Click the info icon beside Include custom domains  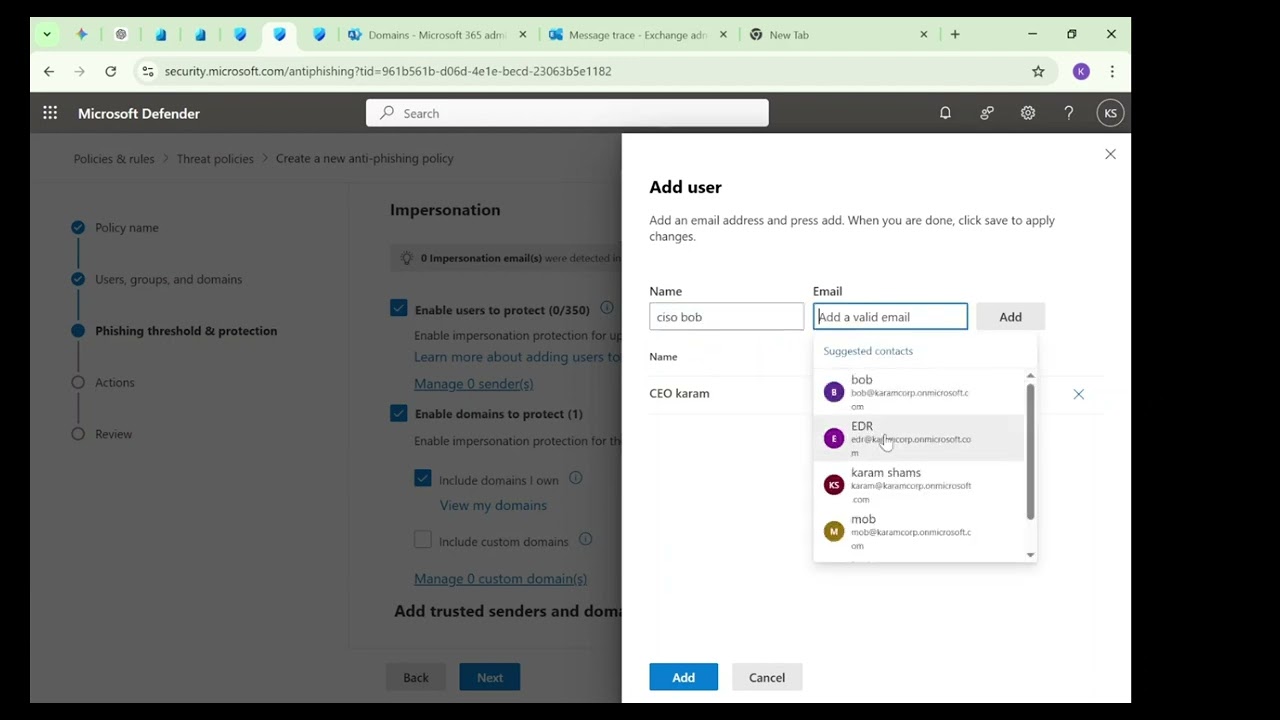(x=585, y=540)
